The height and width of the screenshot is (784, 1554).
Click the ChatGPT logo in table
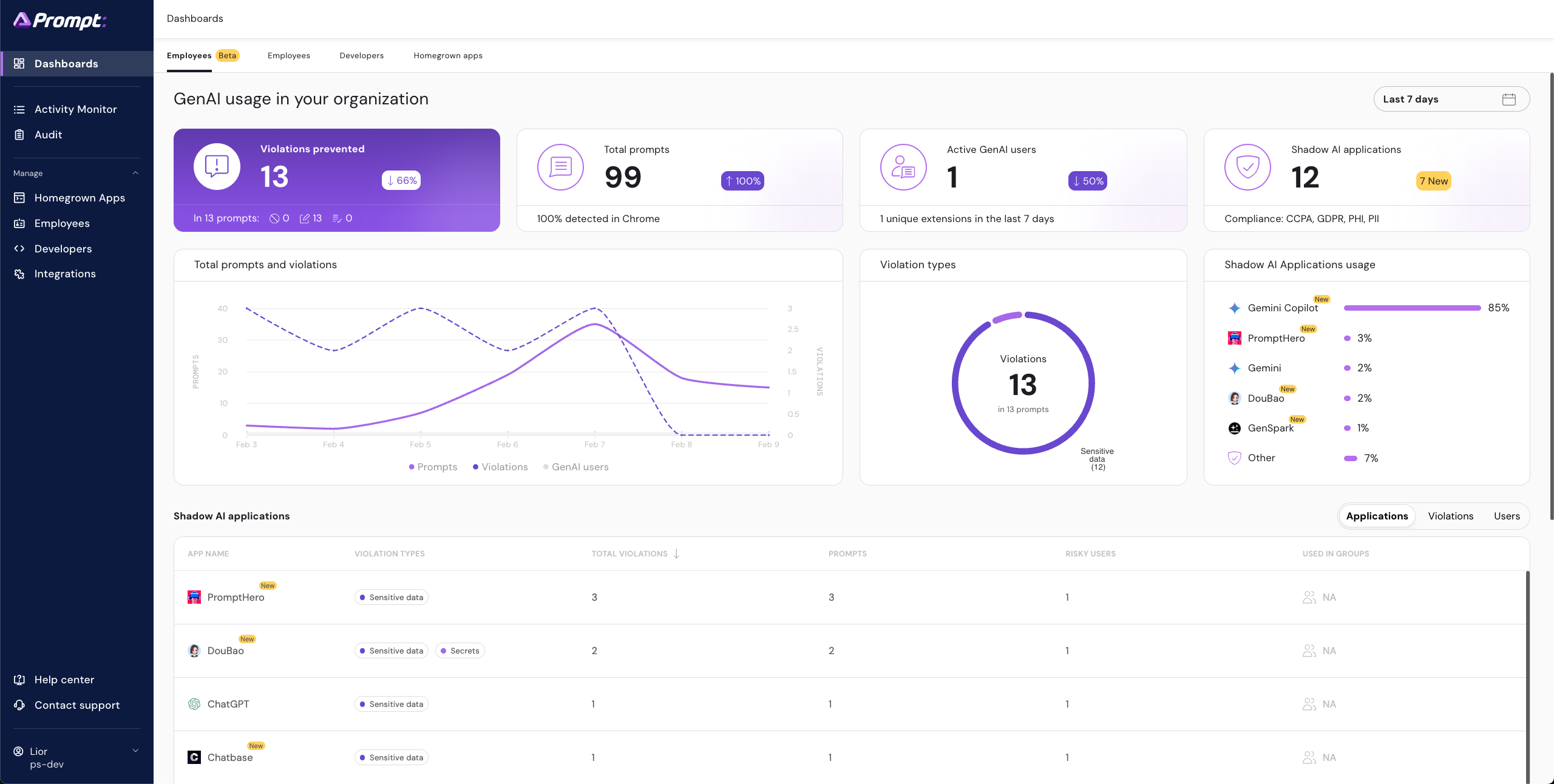(x=194, y=704)
